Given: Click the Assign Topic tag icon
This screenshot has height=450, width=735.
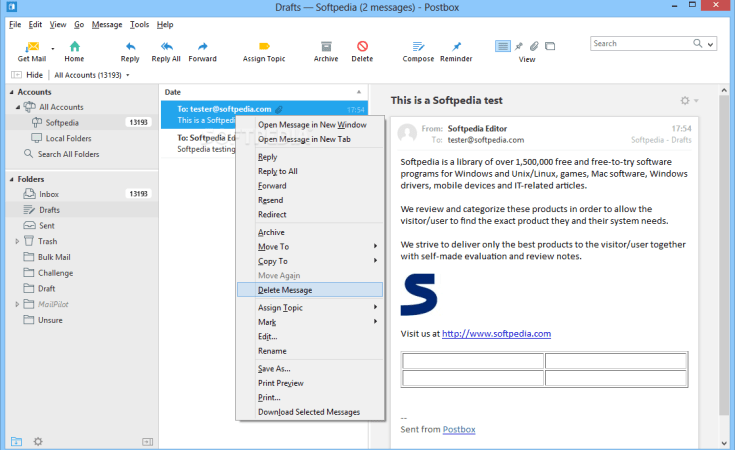Looking at the screenshot, I should tap(264, 46).
